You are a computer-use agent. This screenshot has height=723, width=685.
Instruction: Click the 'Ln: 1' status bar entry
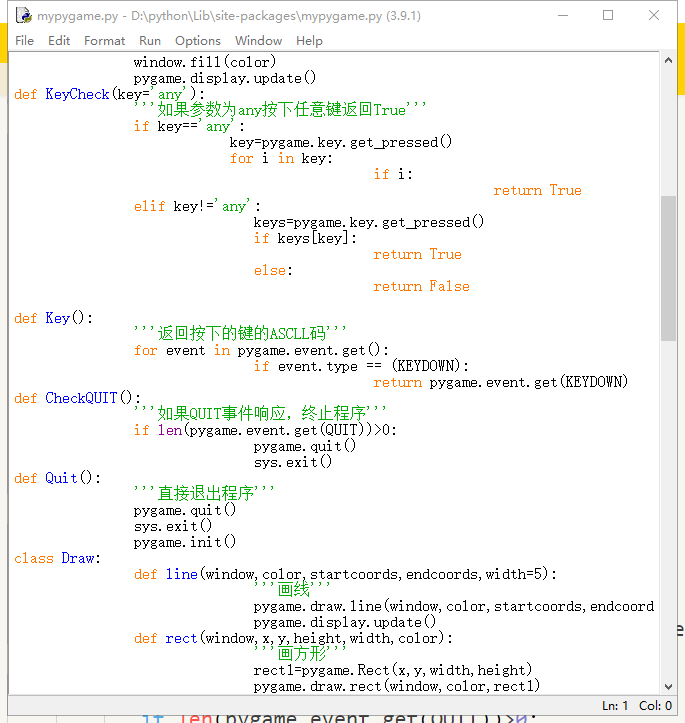pyautogui.click(x=615, y=705)
